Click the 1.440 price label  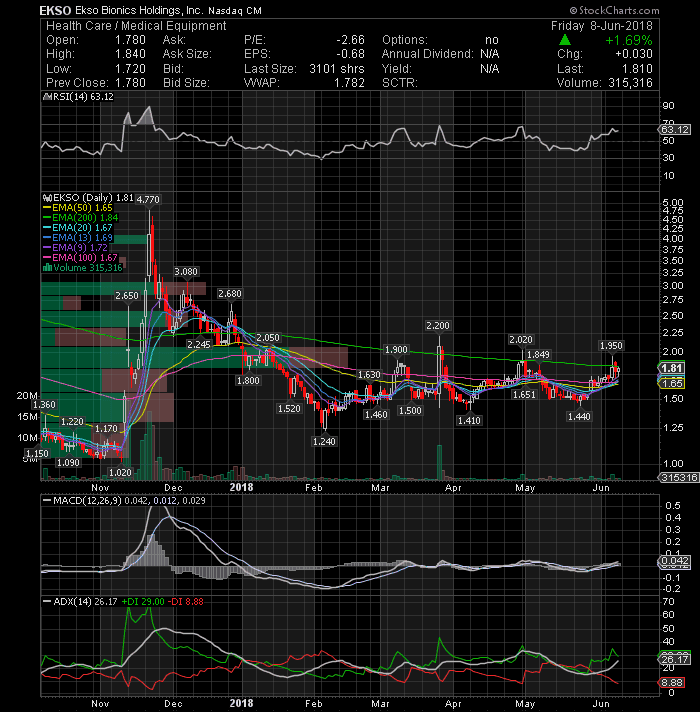click(579, 416)
